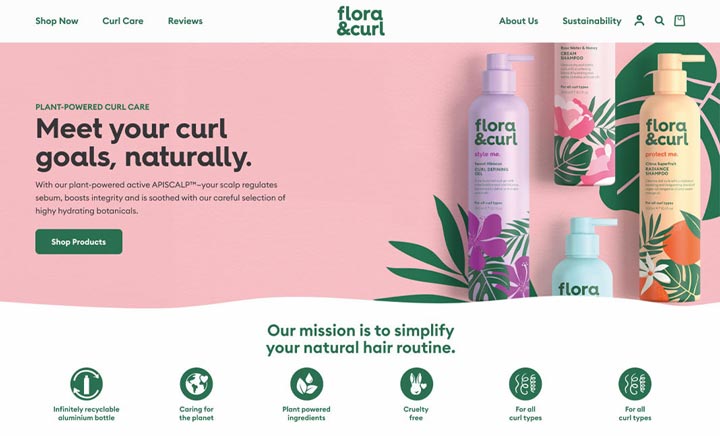
Task: Select the purple Style Me gel bottle
Action: (500, 179)
